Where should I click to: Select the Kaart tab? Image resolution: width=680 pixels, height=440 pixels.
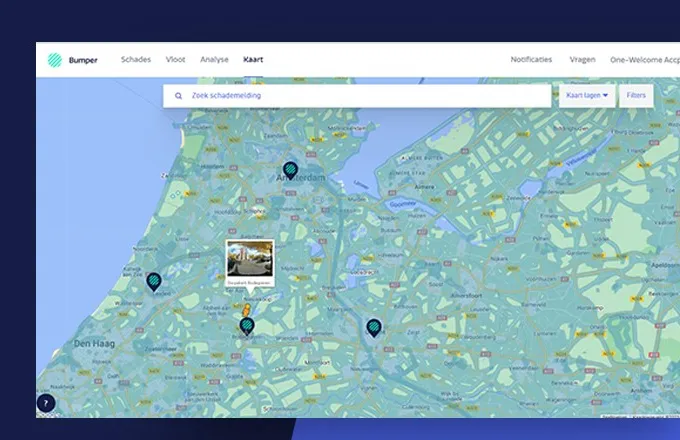pos(253,60)
